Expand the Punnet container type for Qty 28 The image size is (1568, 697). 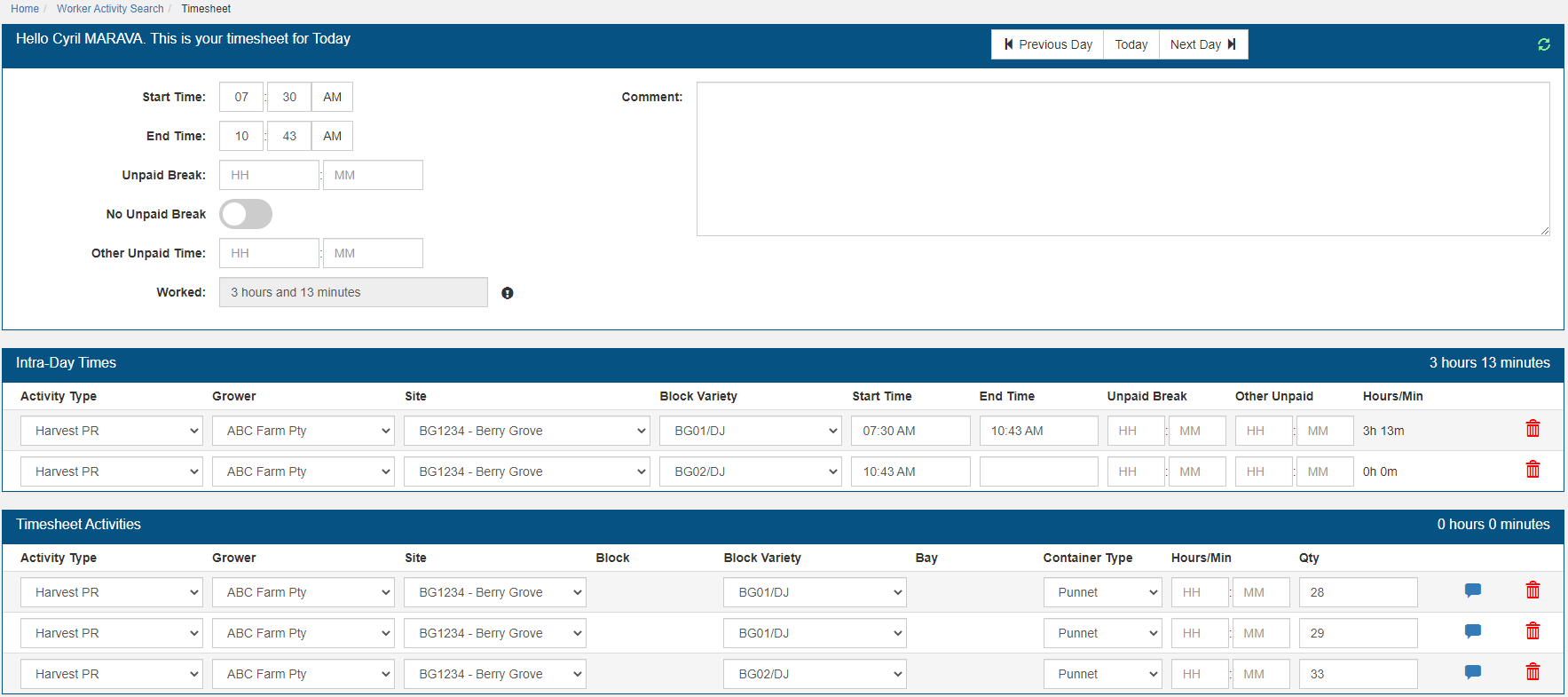1102,592
